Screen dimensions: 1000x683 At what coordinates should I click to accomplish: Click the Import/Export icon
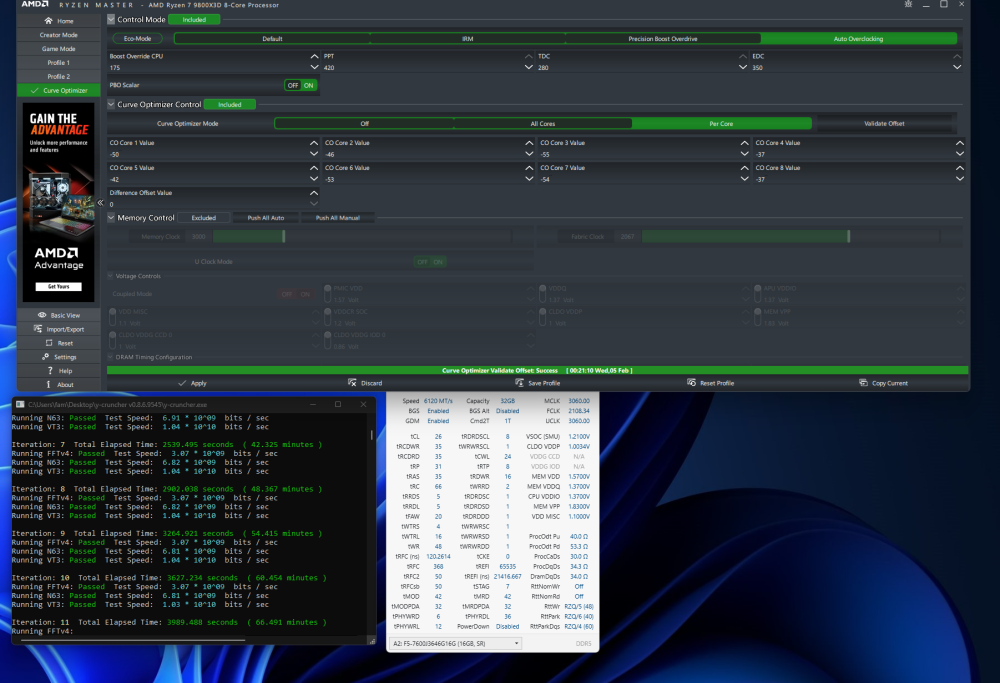coord(36,329)
